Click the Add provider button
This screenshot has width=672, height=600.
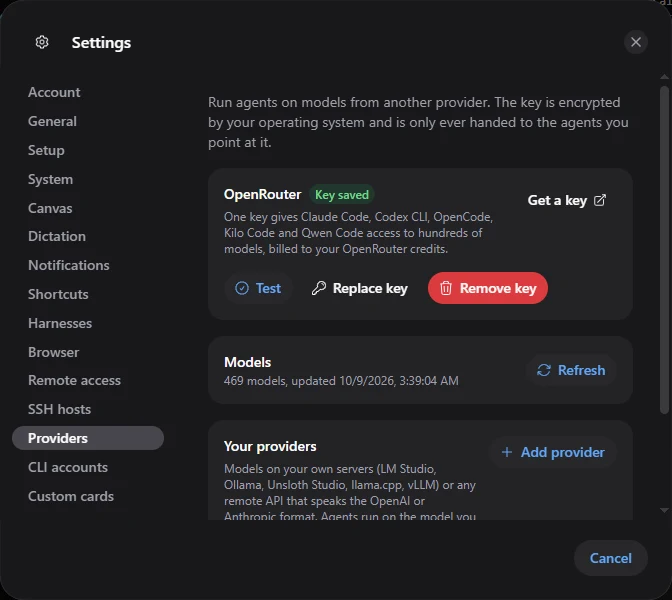tap(553, 452)
